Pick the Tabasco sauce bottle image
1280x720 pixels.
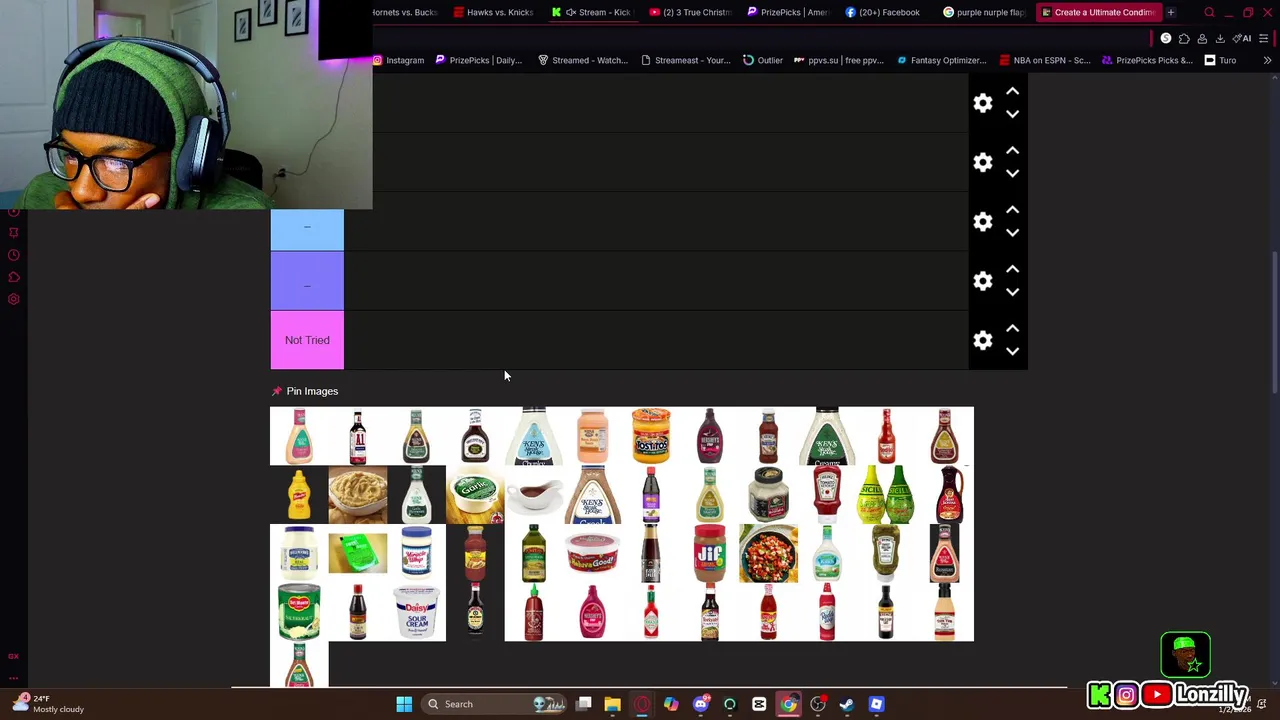pyautogui.click(x=651, y=612)
